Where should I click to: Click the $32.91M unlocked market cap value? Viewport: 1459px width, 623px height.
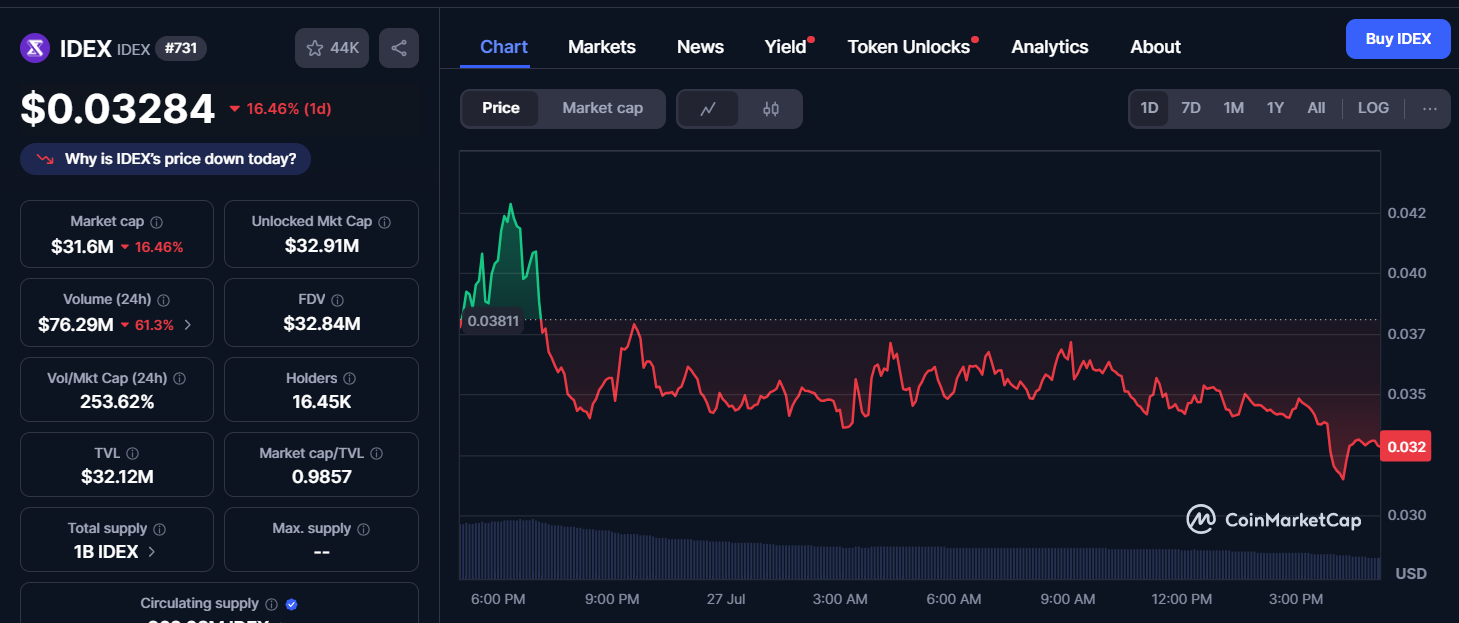(x=321, y=245)
